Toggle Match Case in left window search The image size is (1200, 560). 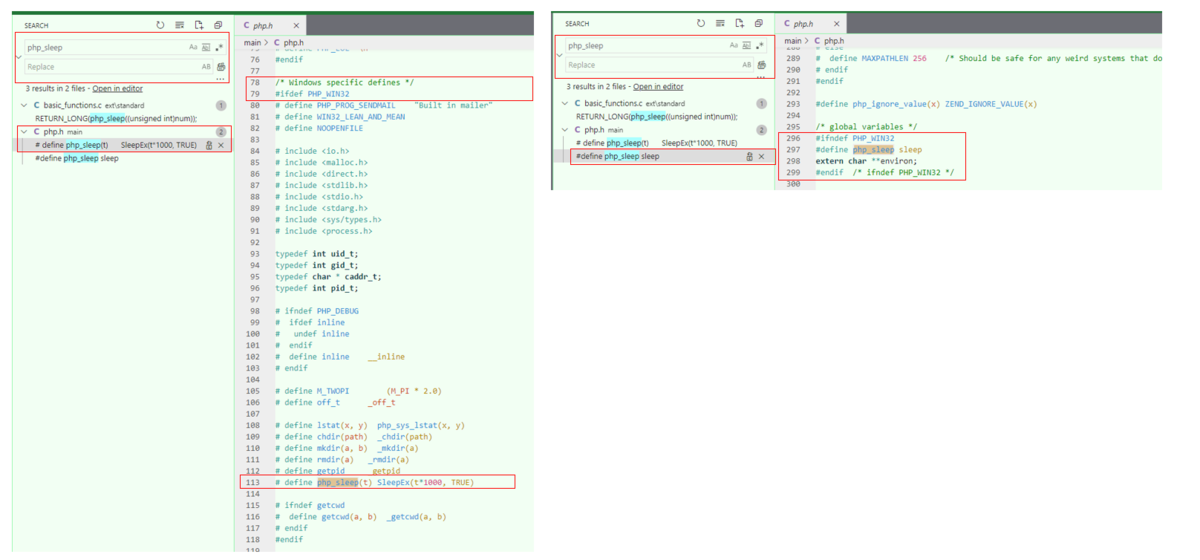193,47
